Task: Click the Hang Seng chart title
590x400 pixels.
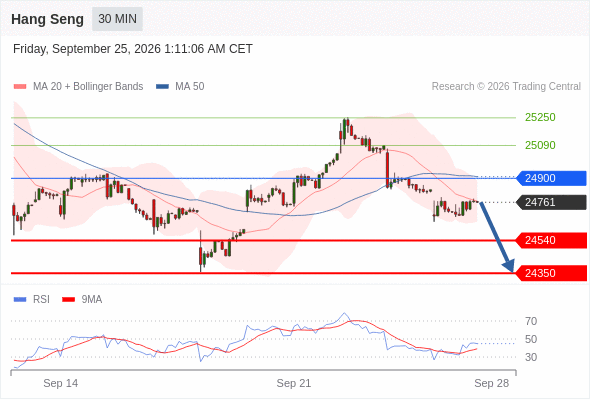Action: tap(47, 19)
